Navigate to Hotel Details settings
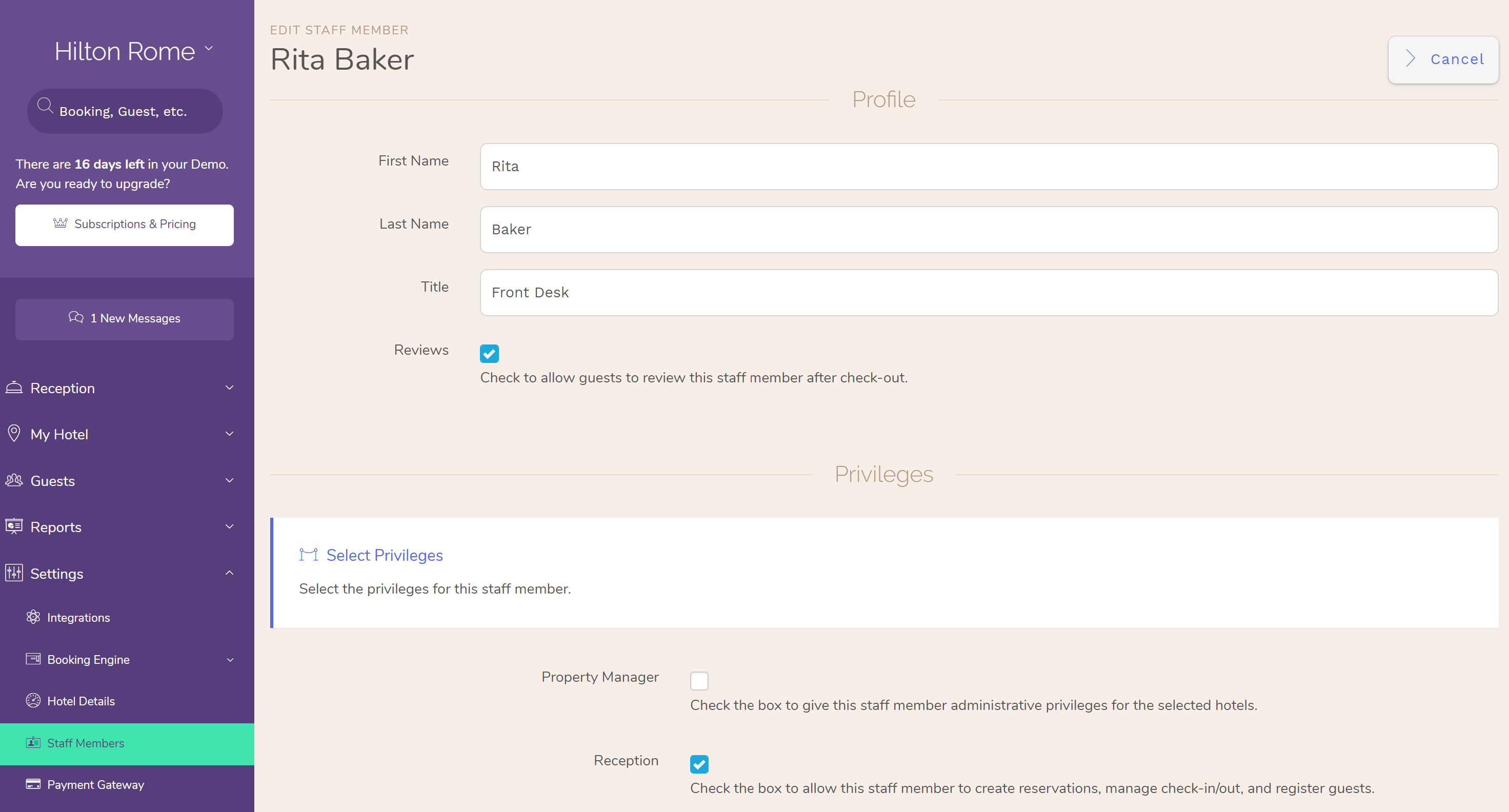This screenshot has width=1509, height=812. pos(81,701)
